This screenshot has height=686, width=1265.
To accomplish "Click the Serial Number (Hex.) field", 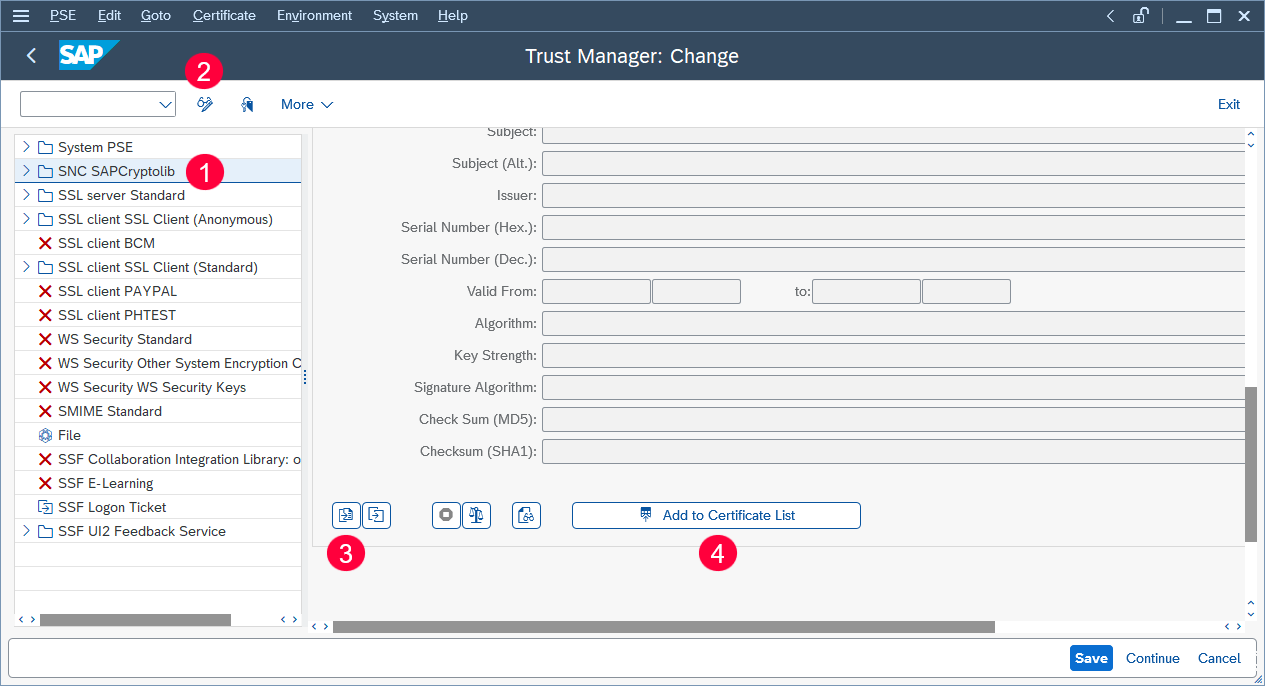I will (893, 227).
